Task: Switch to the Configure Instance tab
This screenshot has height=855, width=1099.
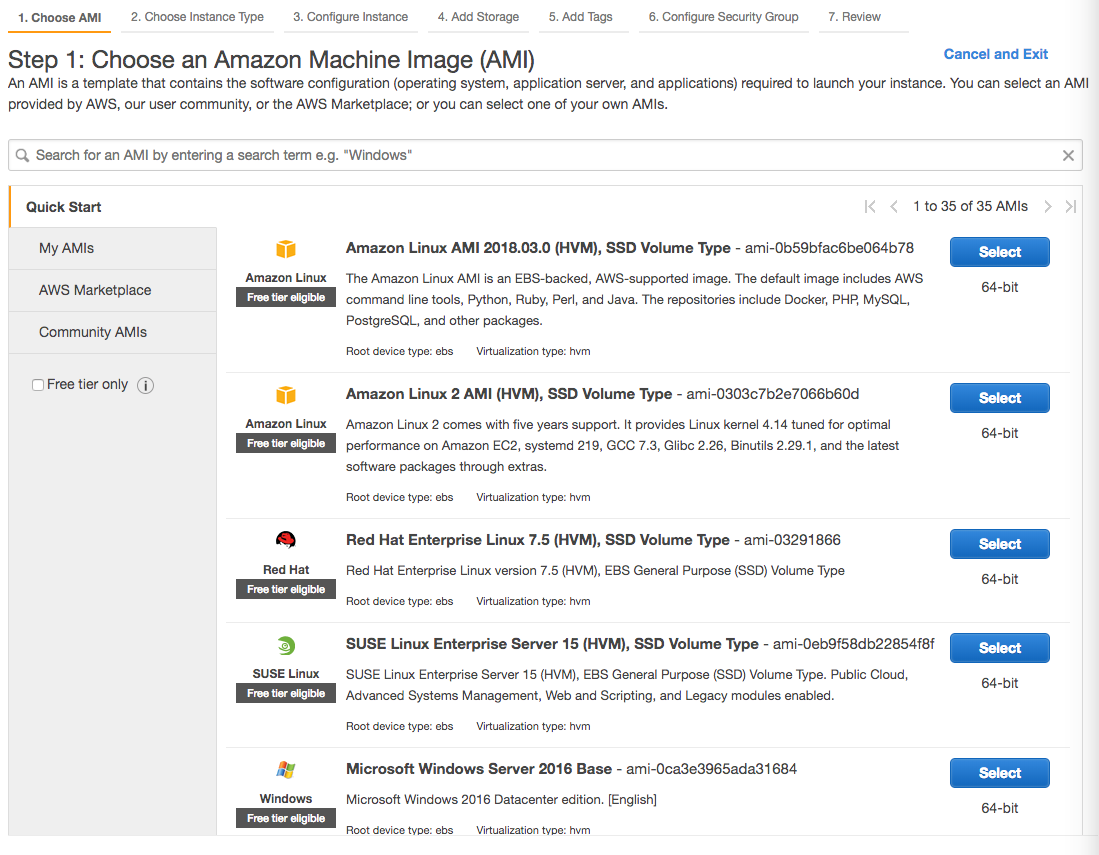Action: pyautogui.click(x=352, y=16)
